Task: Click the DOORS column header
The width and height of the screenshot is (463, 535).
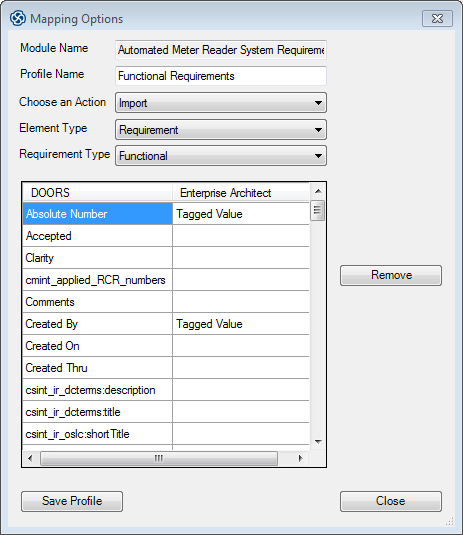Action: coord(98,193)
